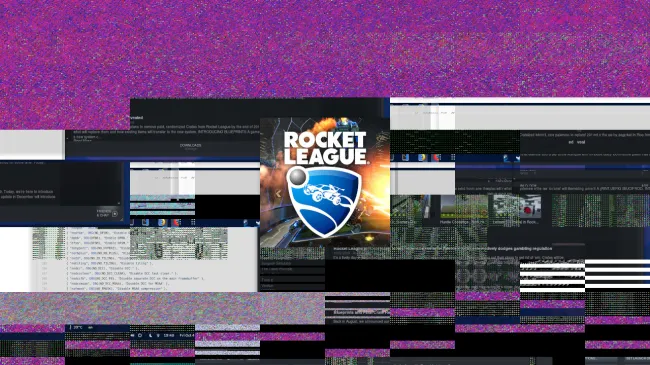650x365 pixels.
Task: Click the Firefox icon in the lower taskbar
Action: 162,222
